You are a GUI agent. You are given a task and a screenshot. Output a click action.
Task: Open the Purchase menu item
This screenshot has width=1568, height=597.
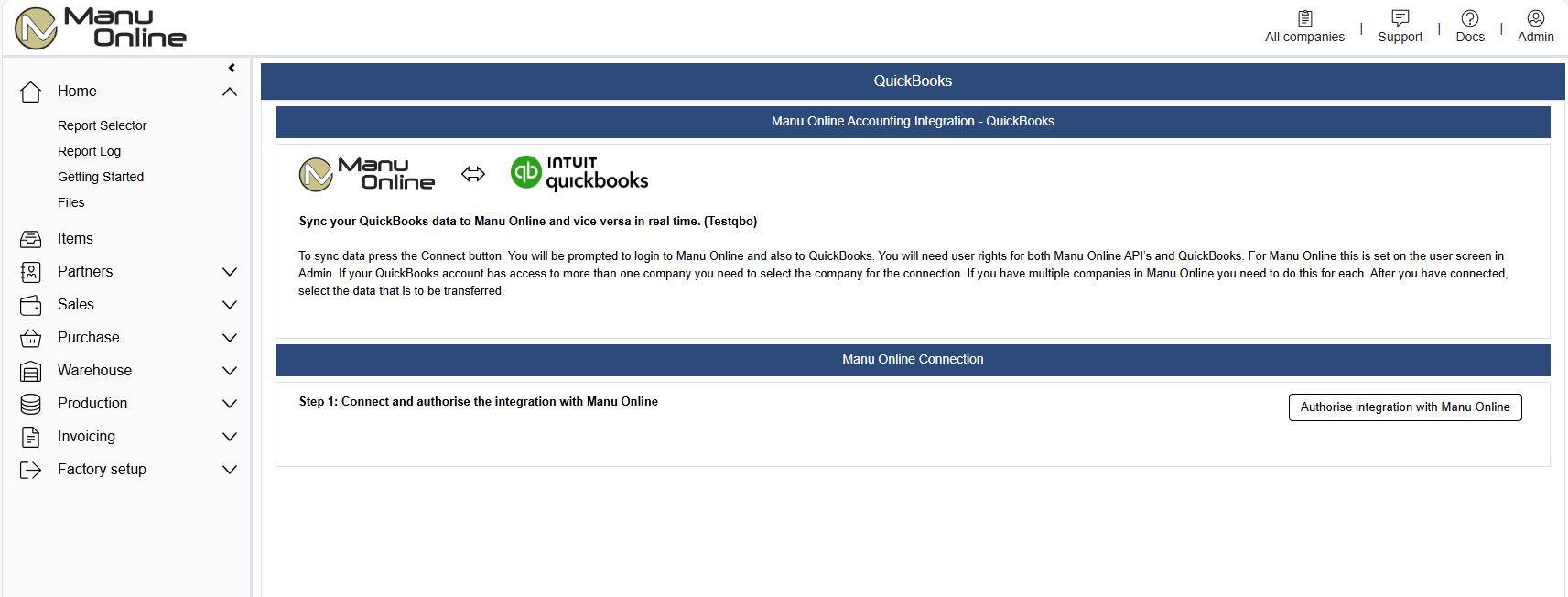click(x=89, y=338)
